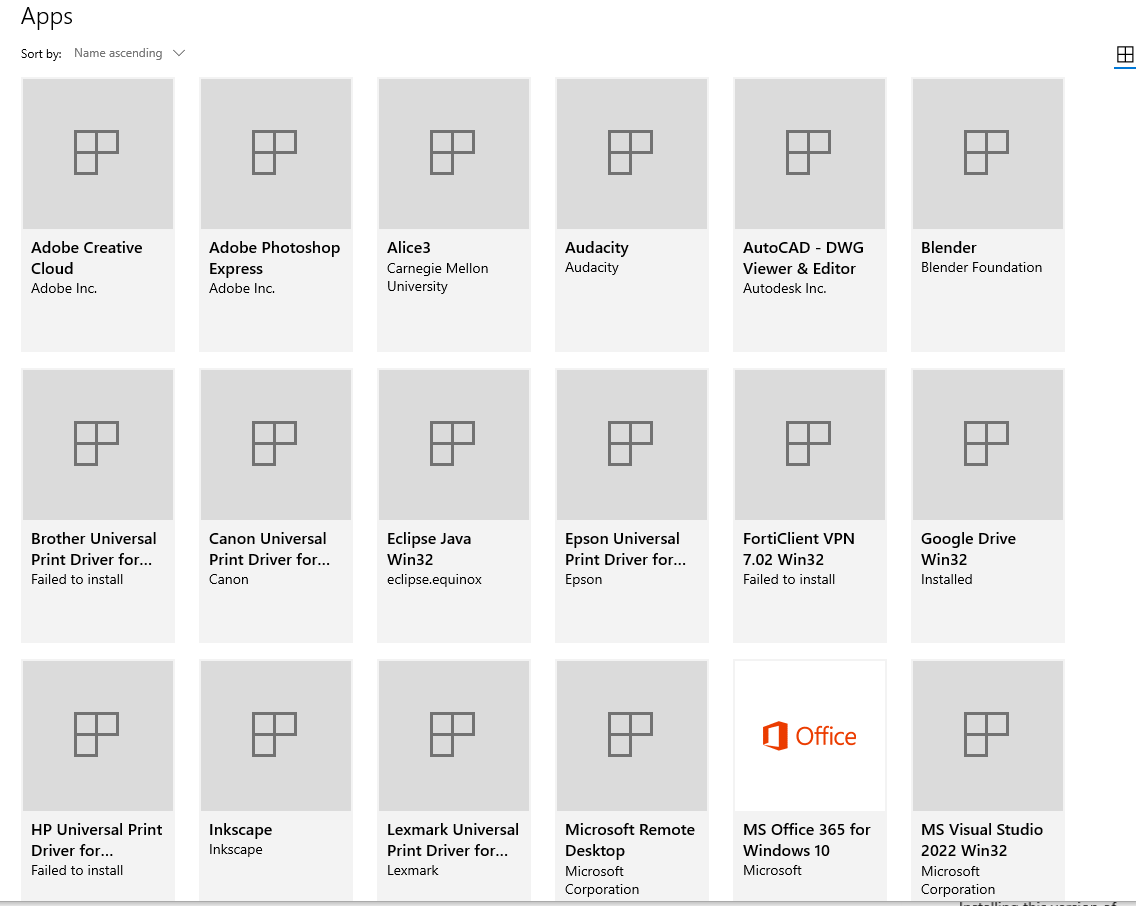
Task: Select the Alice3 app tile icon
Action: click(x=454, y=154)
